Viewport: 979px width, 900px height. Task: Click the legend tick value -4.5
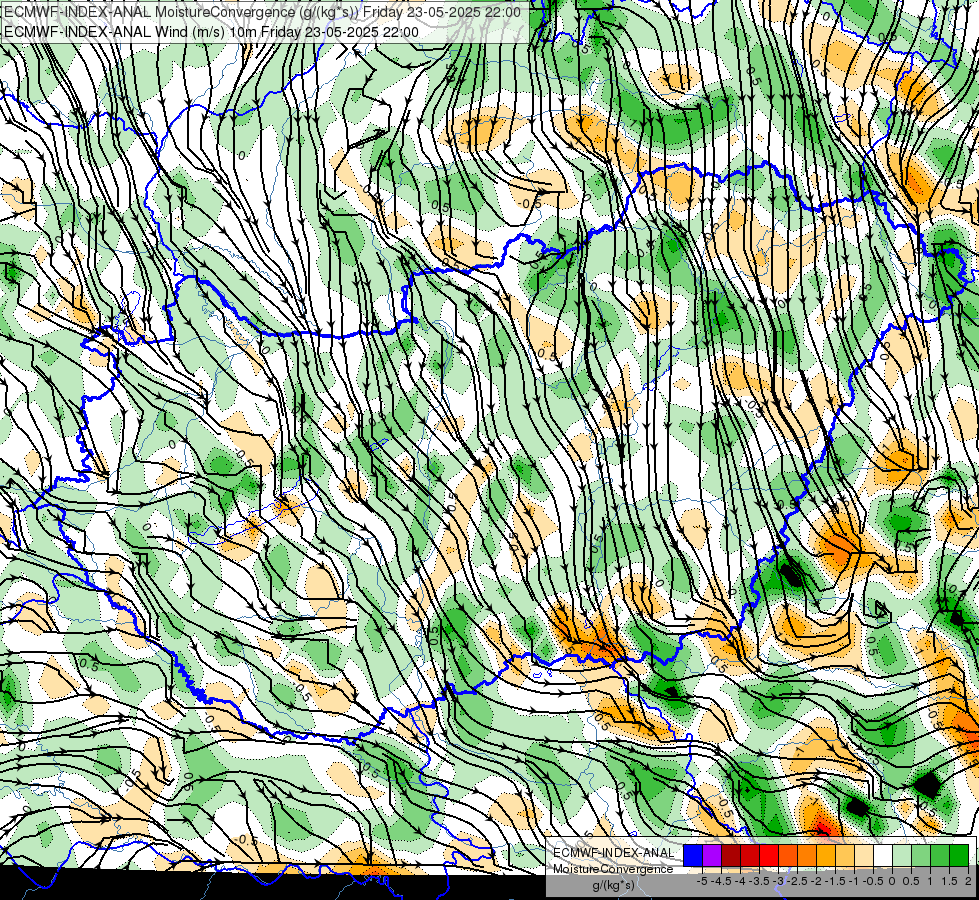[x=721, y=881]
